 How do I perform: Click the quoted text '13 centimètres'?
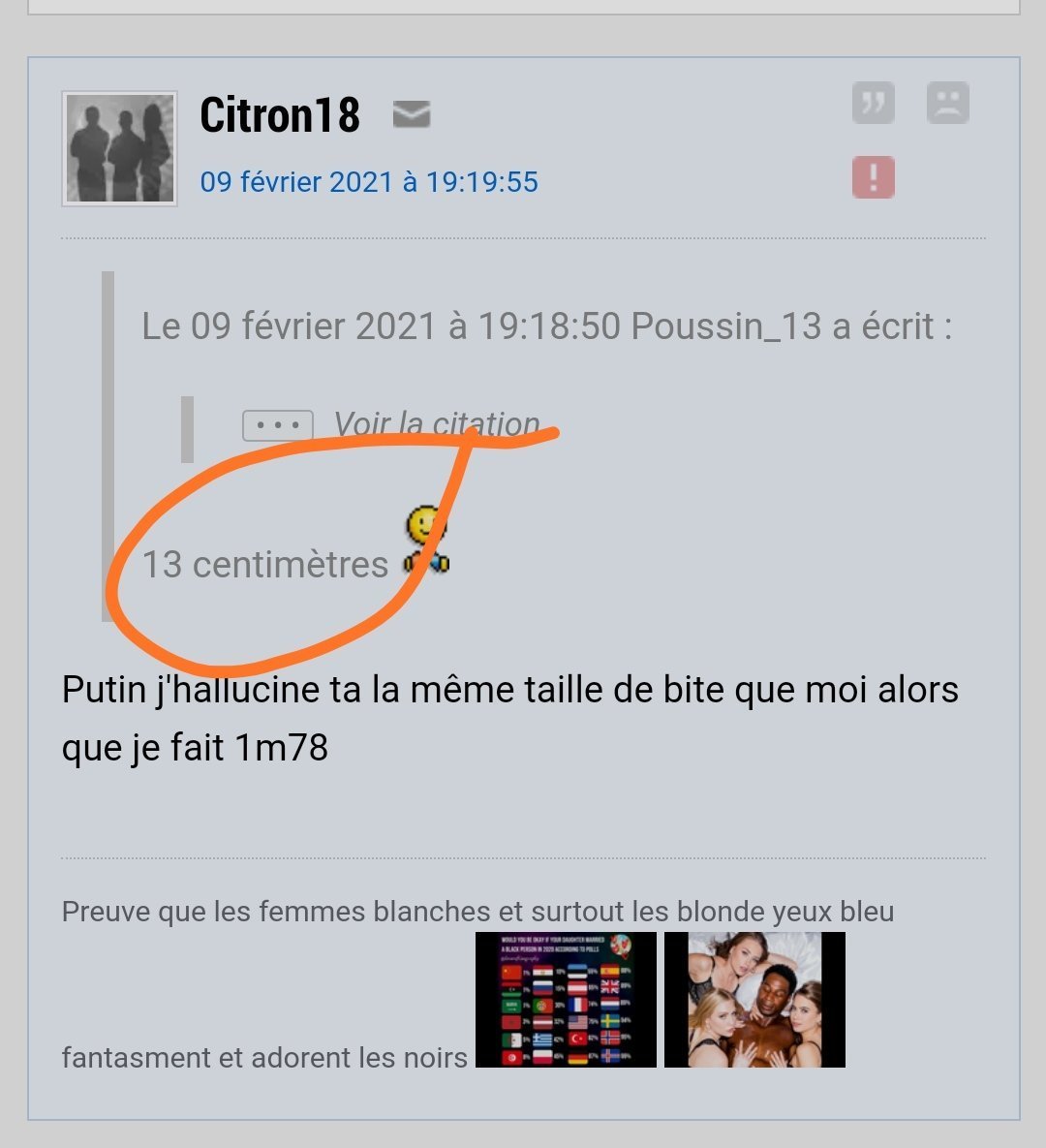click(265, 565)
